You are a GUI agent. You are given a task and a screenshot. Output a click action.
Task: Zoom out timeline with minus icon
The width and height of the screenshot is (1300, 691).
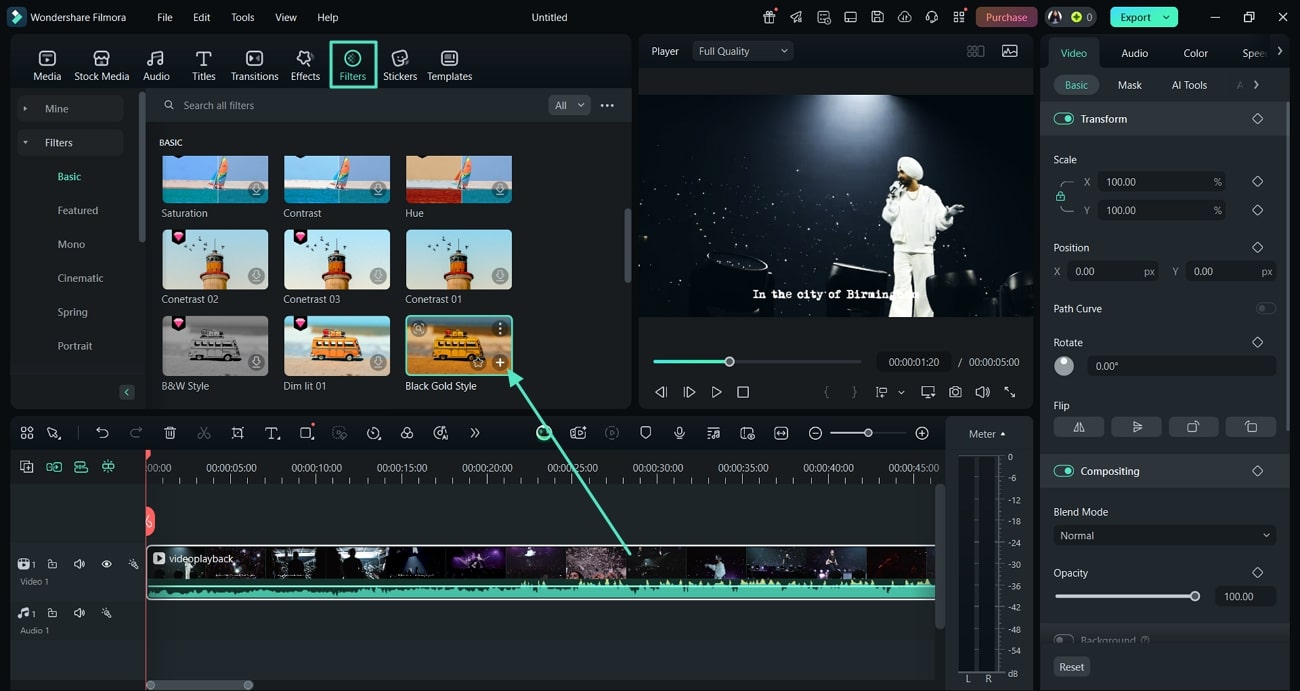[815, 433]
